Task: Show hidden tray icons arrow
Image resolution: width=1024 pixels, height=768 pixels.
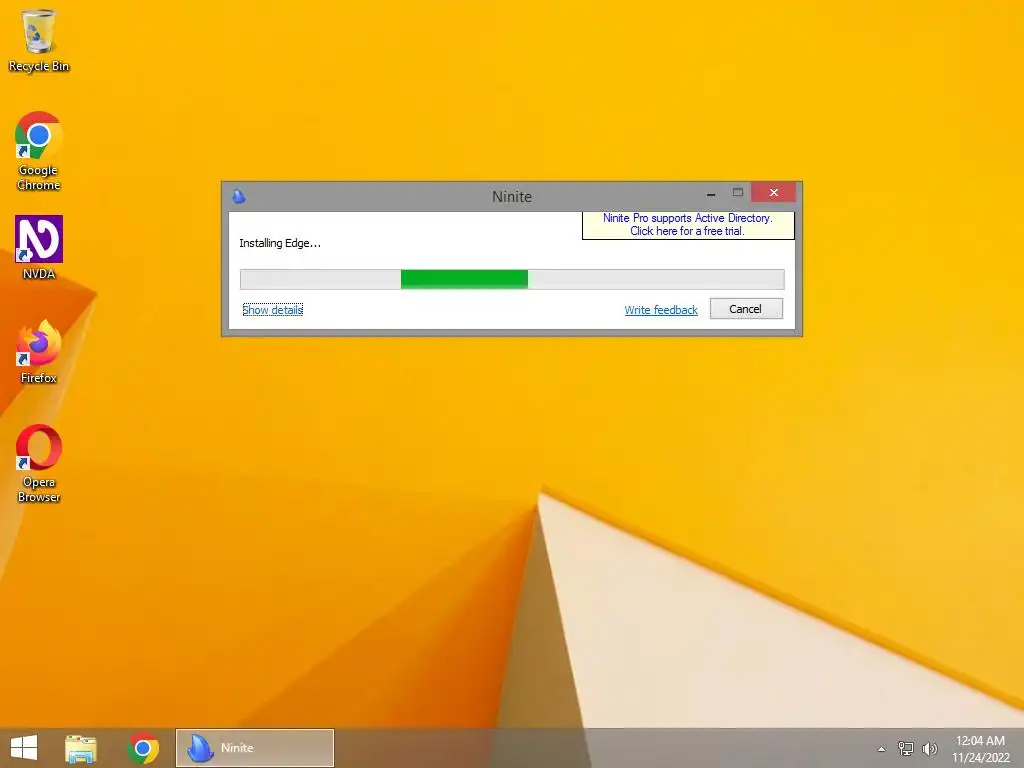Action: click(881, 749)
